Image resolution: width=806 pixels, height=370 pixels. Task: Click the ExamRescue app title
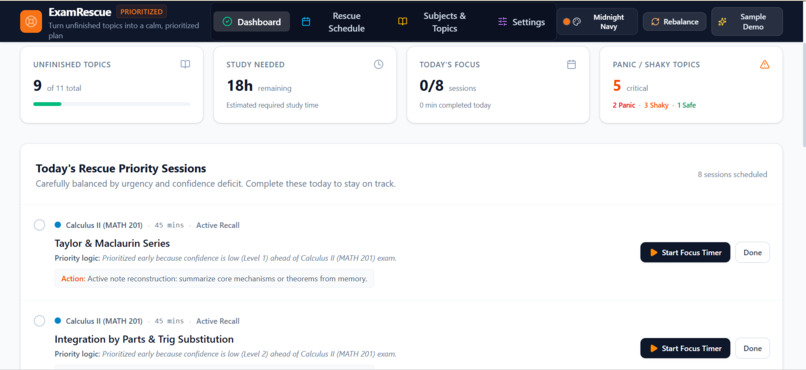[x=80, y=12]
